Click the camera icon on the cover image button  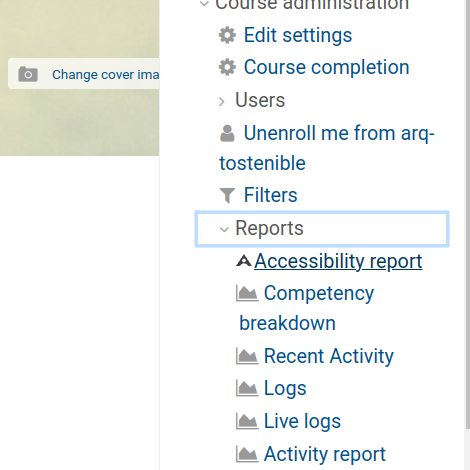(x=28, y=74)
